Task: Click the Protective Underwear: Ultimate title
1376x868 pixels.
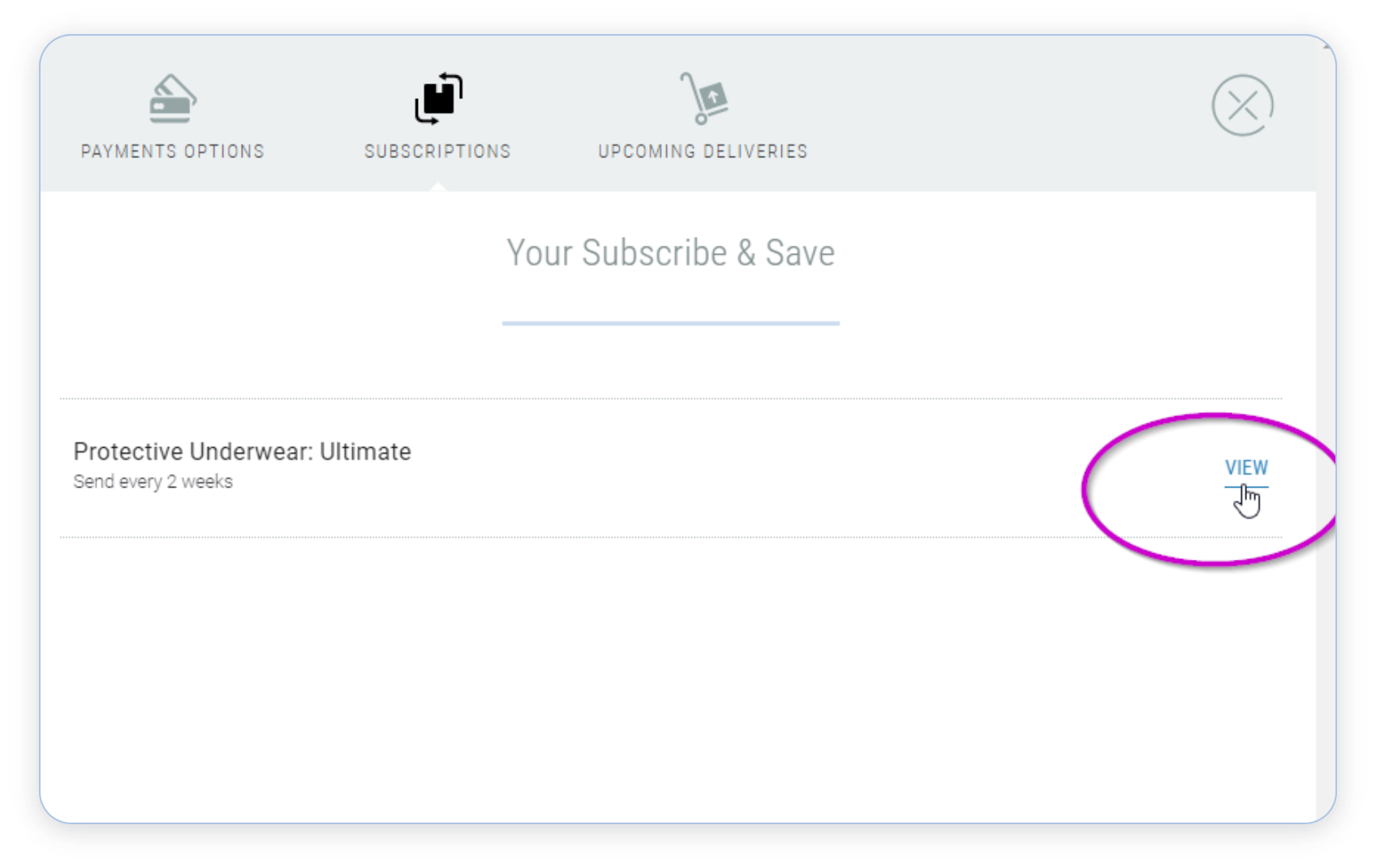Action: click(242, 452)
